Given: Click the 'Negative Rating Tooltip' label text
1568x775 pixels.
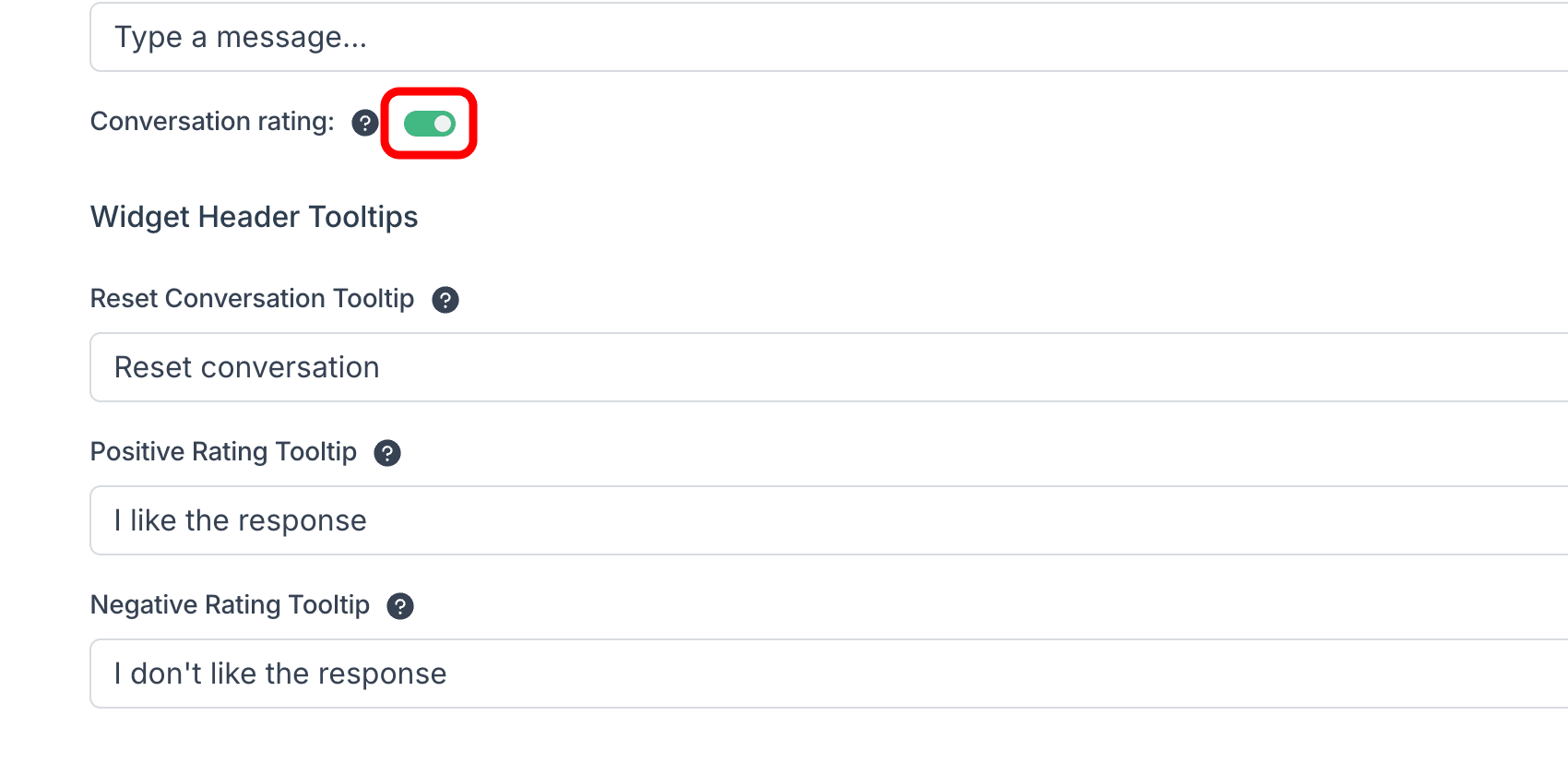Looking at the screenshot, I should (230, 605).
